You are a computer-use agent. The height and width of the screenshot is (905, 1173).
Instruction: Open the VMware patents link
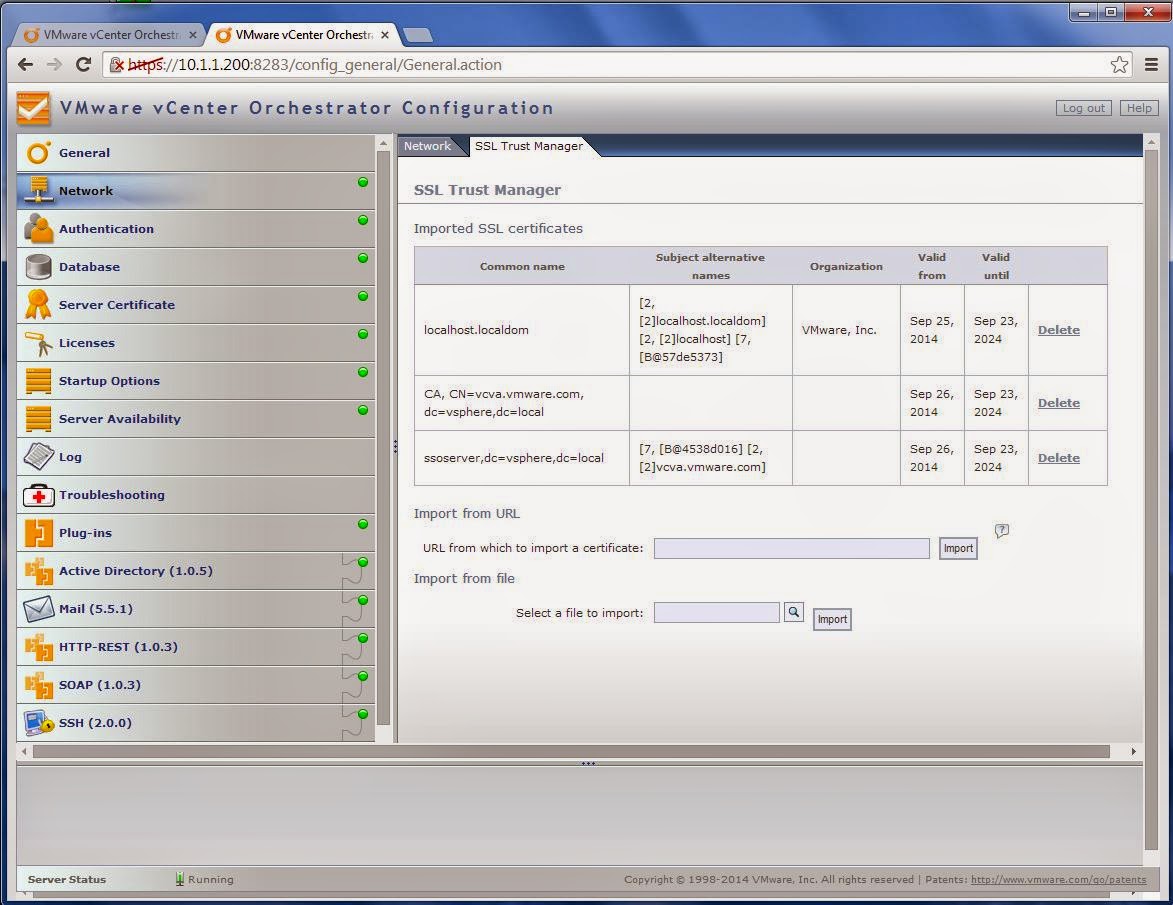(x=1058, y=880)
